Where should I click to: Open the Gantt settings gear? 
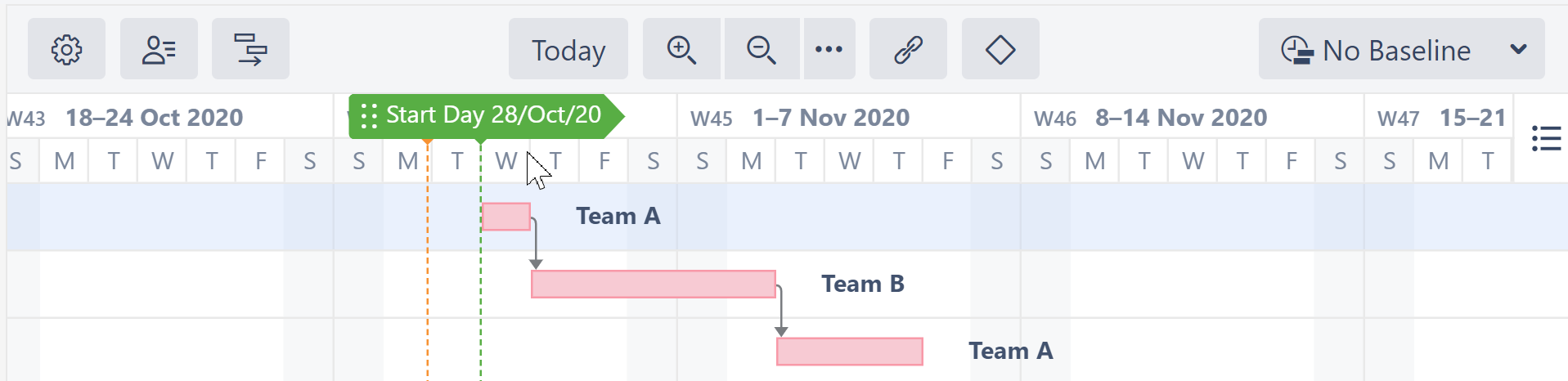point(66,50)
